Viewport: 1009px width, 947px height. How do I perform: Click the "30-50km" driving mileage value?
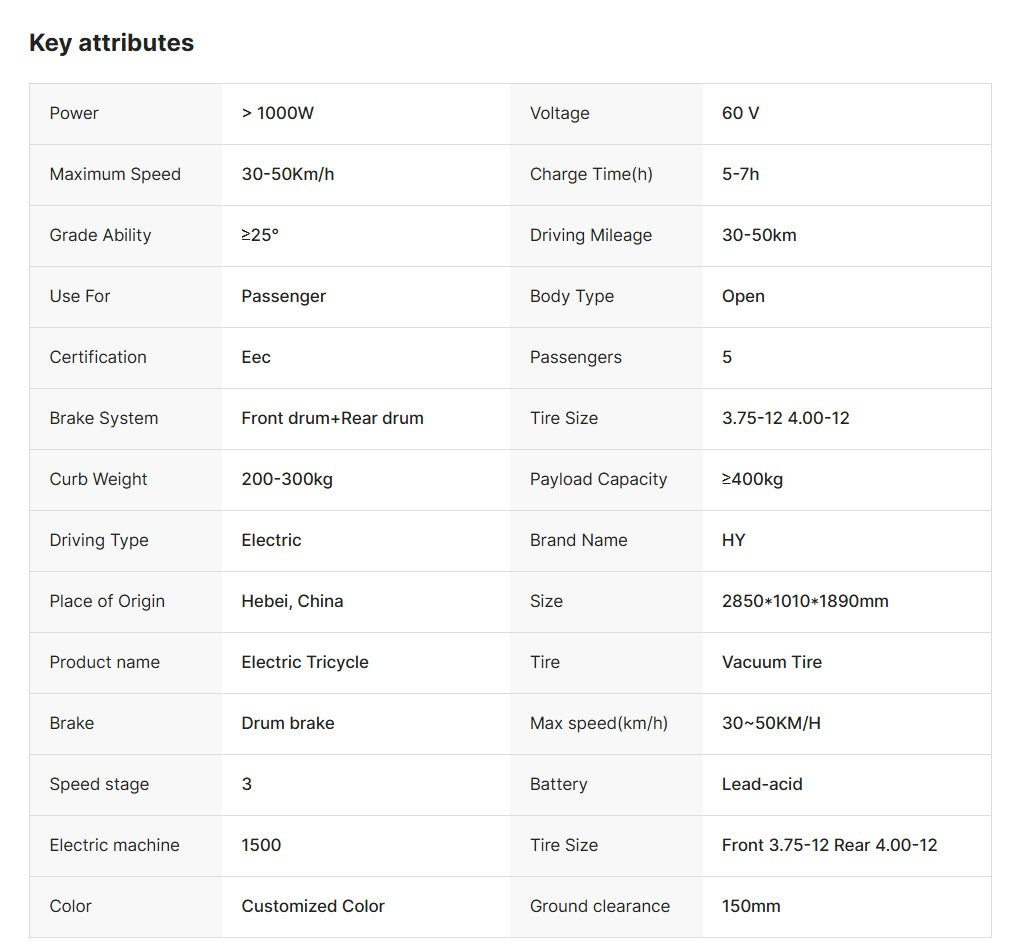(759, 235)
